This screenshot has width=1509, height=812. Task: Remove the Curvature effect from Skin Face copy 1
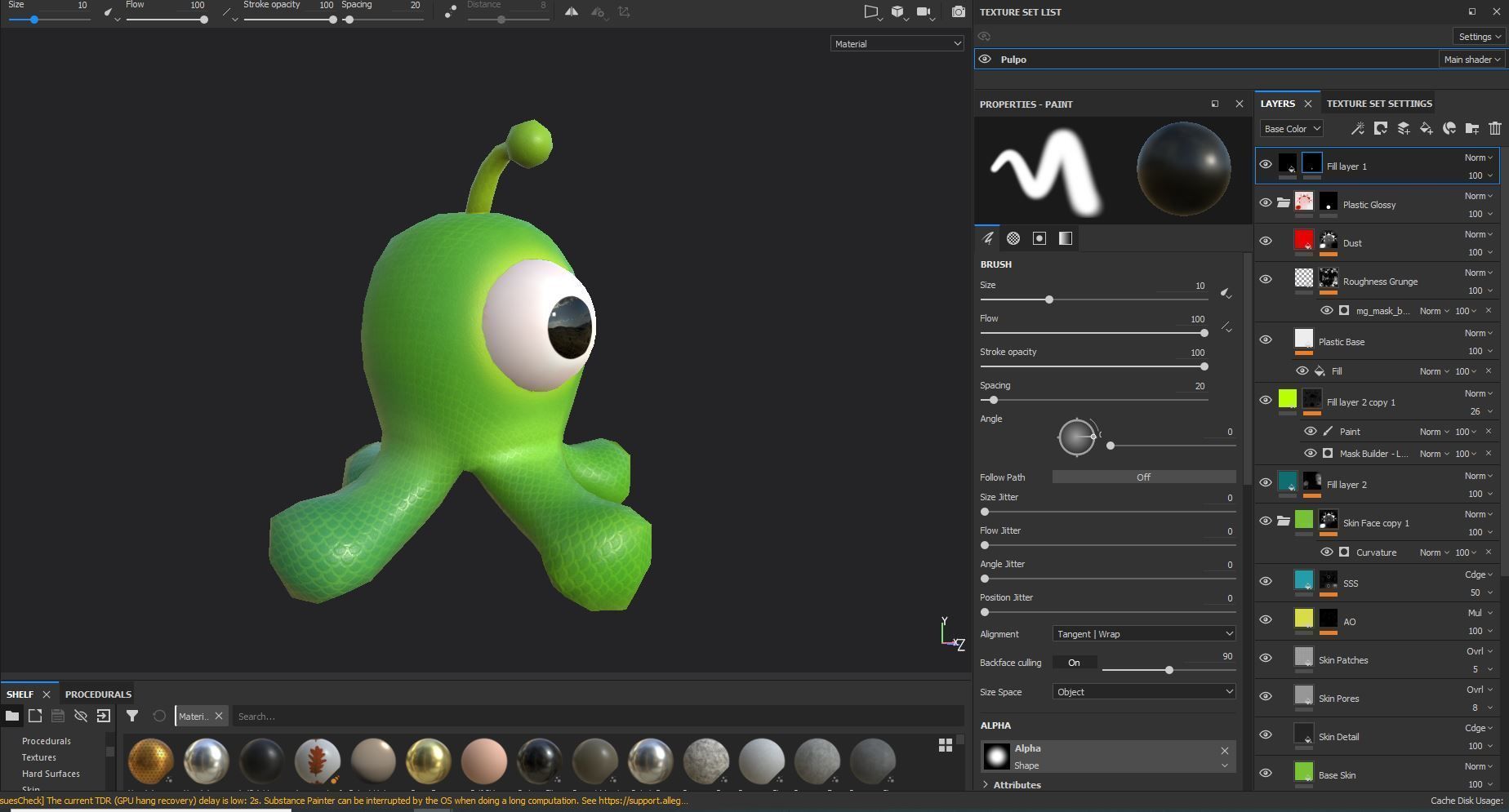1489,552
